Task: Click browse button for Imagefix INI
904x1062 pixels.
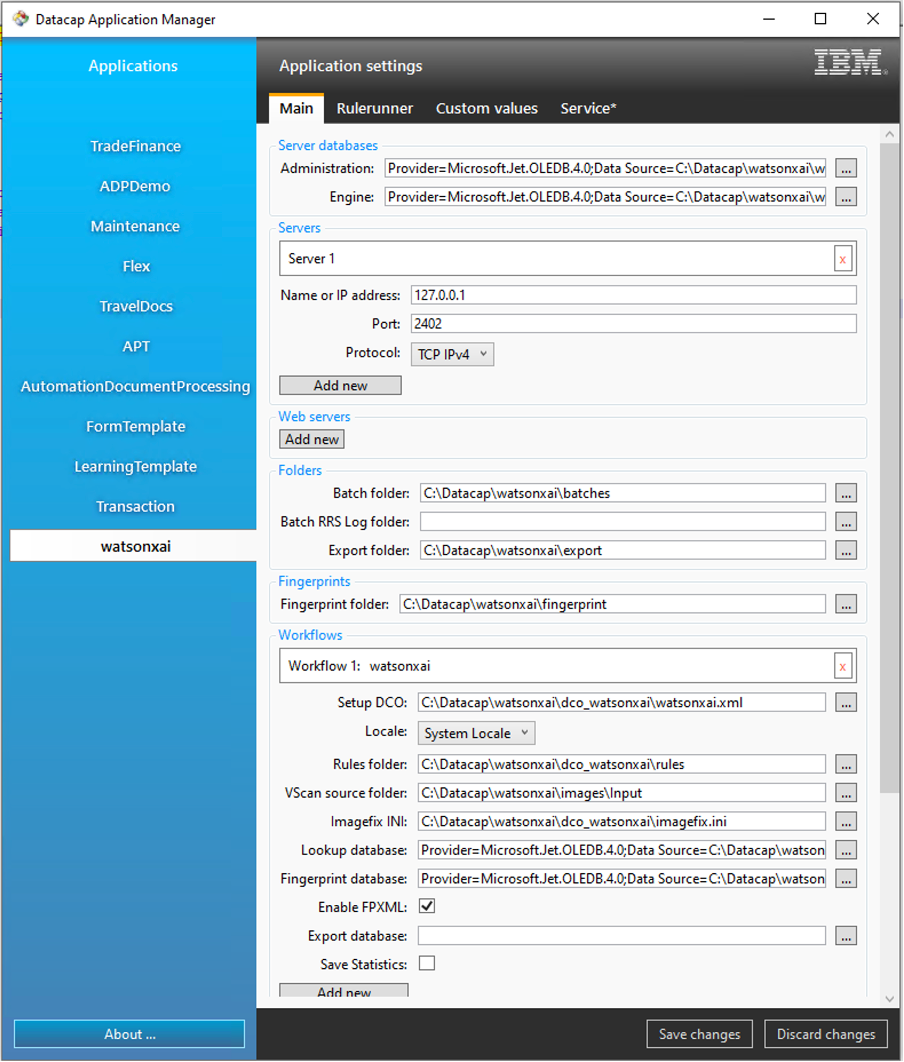Action: 846,821
